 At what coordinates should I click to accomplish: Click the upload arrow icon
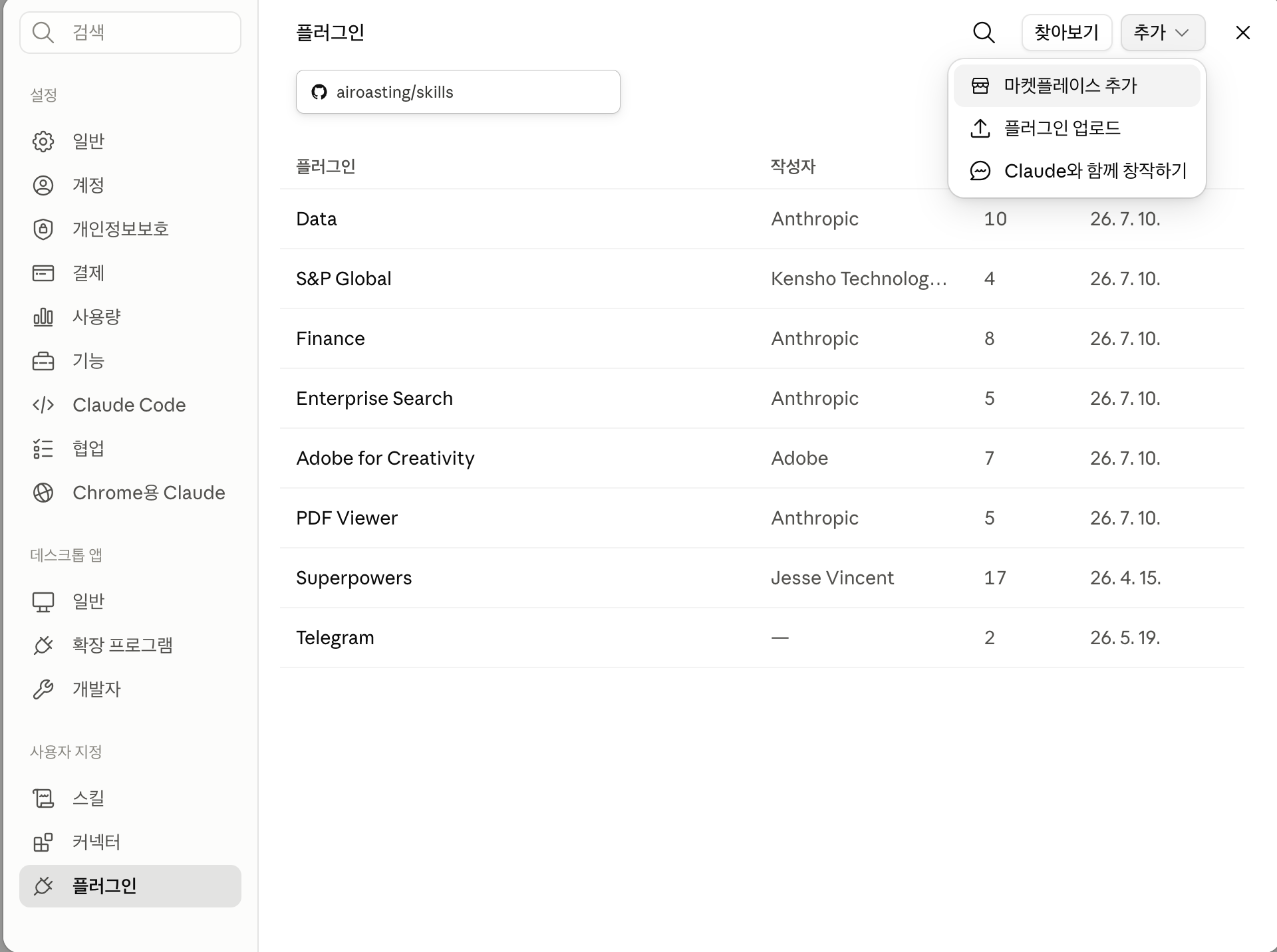click(980, 128)
